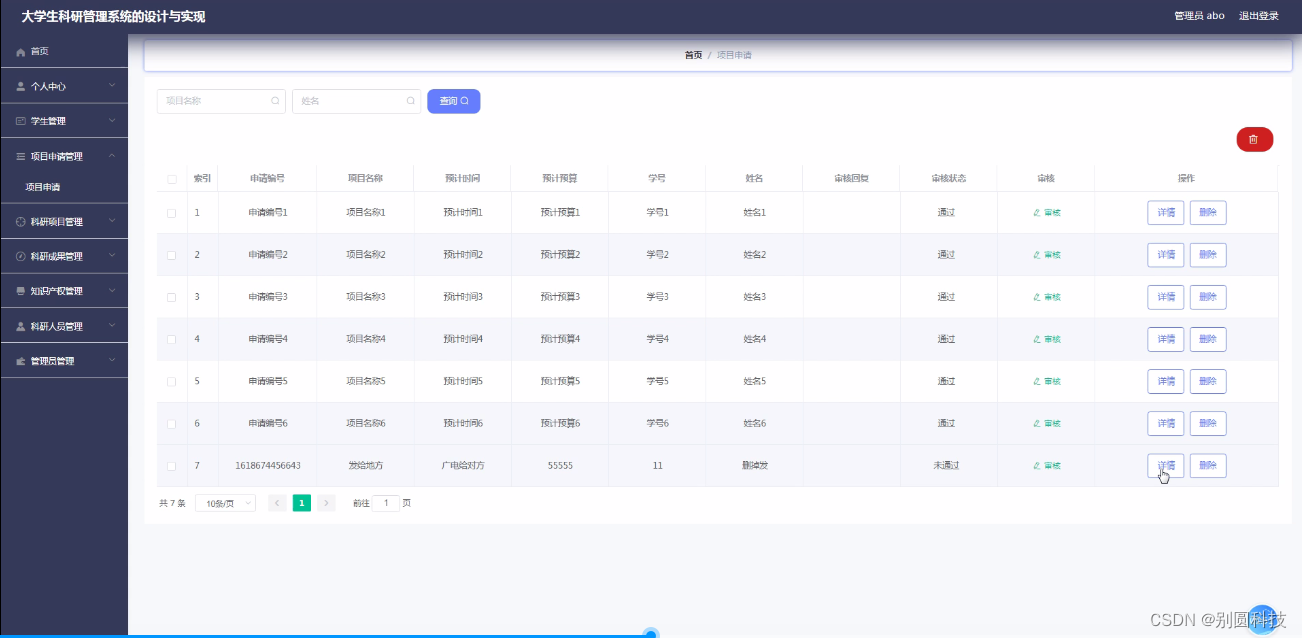Select the 个人中心 sidebar icon
Screen dimensions: 1302x638
pos(22,86)
